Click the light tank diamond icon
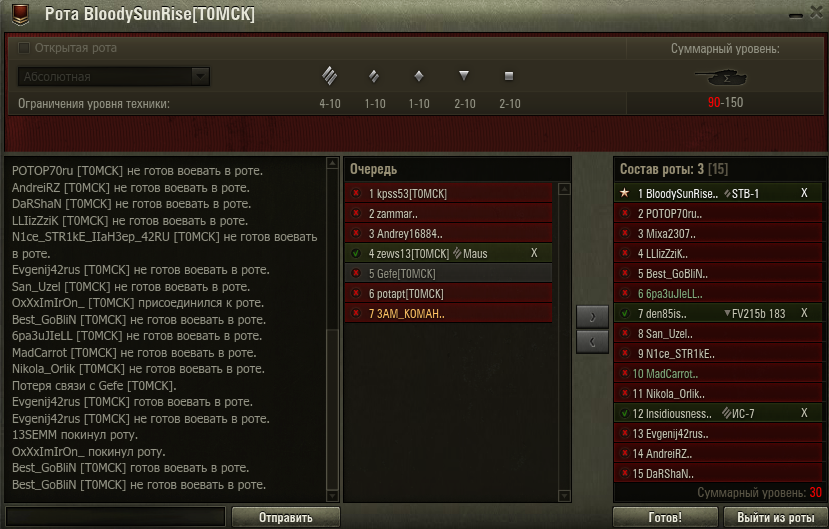Image resolution: width=829 pixels, height=529 pixels. [419, 76]
